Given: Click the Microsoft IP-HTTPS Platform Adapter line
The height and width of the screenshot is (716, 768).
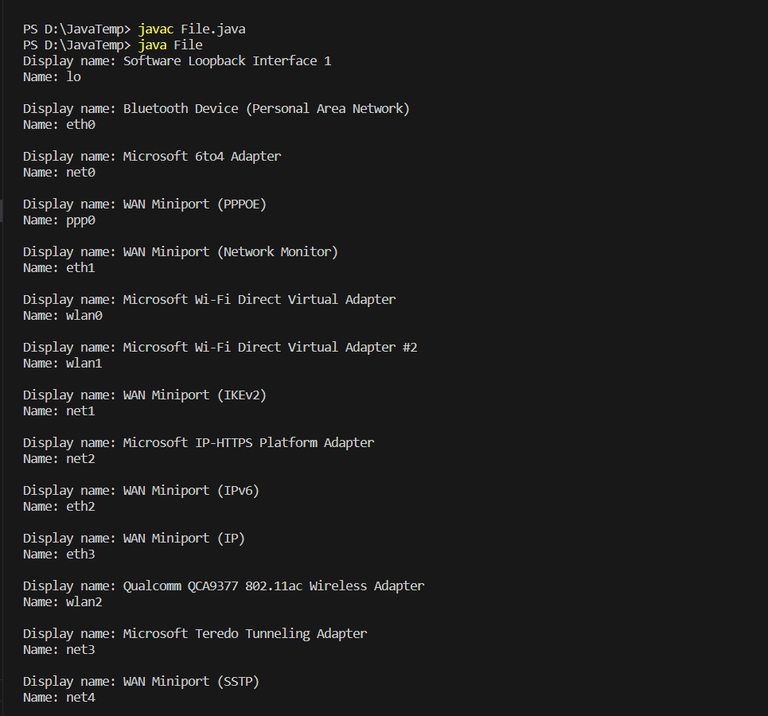Looking at the screenshot, I should pos(198,443).
